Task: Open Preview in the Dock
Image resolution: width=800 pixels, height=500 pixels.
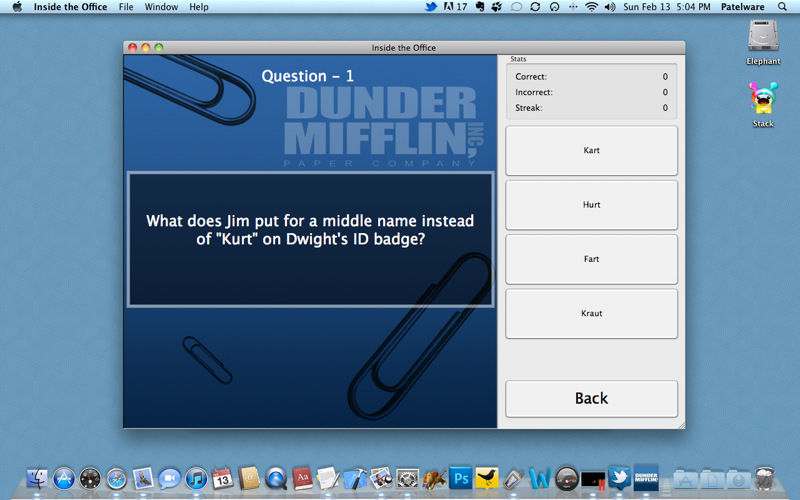Action: point(381,479)
